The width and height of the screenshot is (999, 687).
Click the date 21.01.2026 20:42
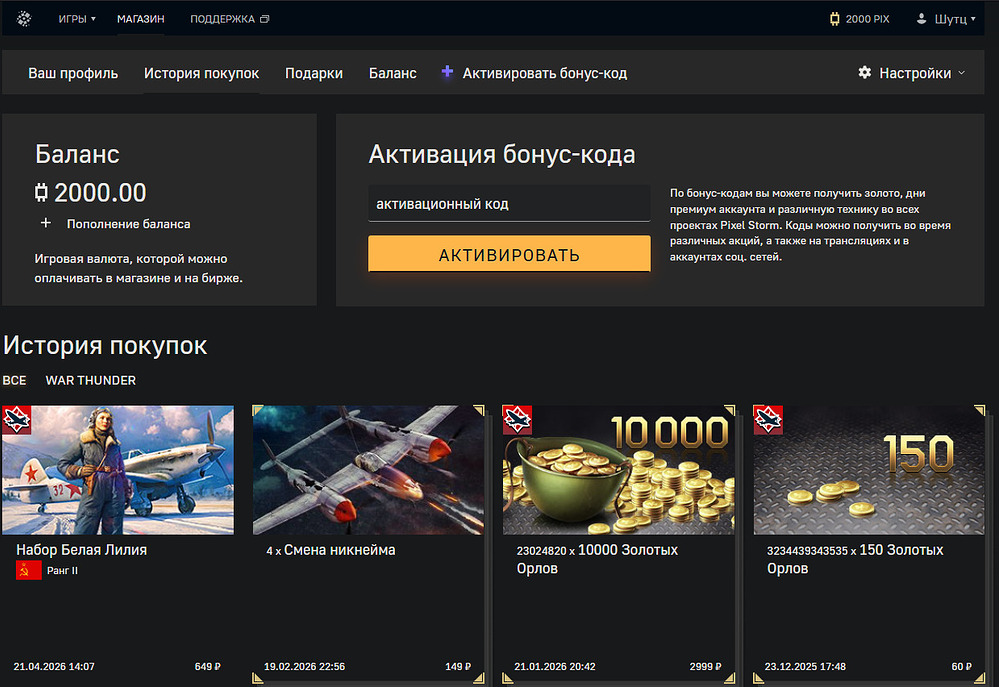(x=555, y=667)
